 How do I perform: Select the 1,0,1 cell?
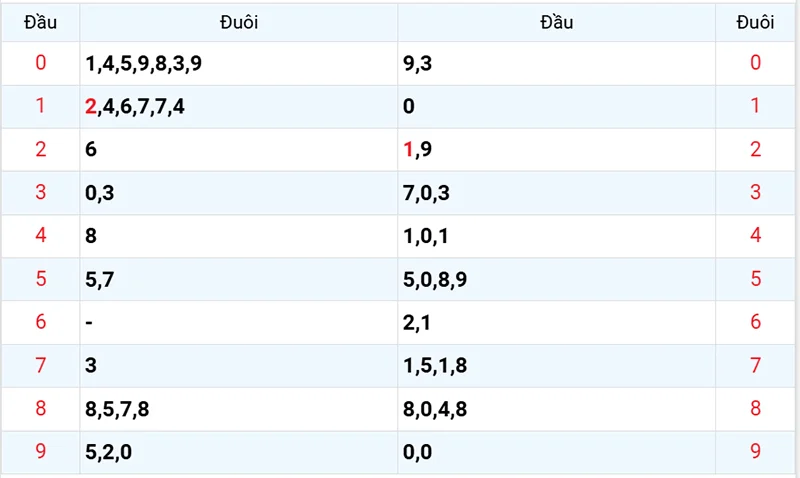[x=427, y=236]
